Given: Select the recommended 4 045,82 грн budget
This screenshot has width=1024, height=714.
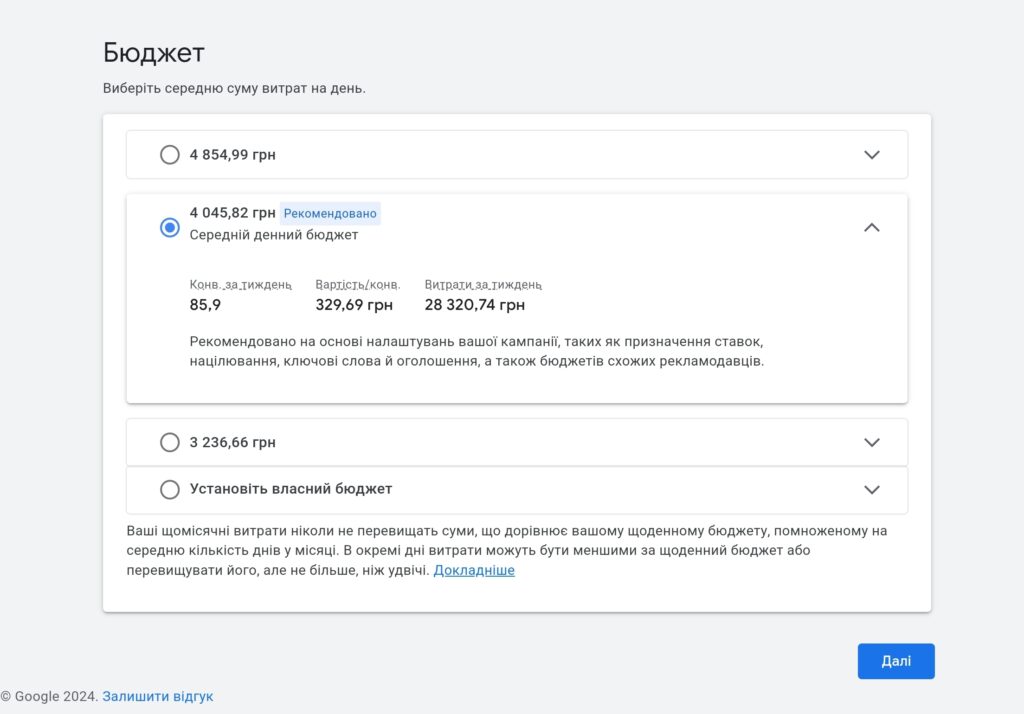Looking at the screenshot, I should (x=170, y=227).
